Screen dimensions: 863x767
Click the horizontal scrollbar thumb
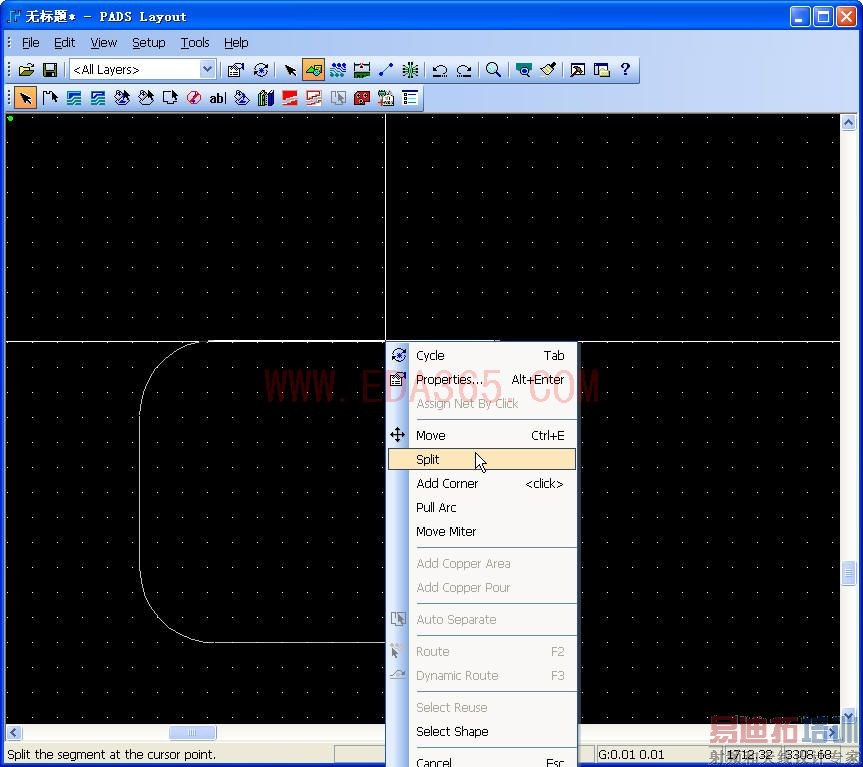tap(192, 732)
